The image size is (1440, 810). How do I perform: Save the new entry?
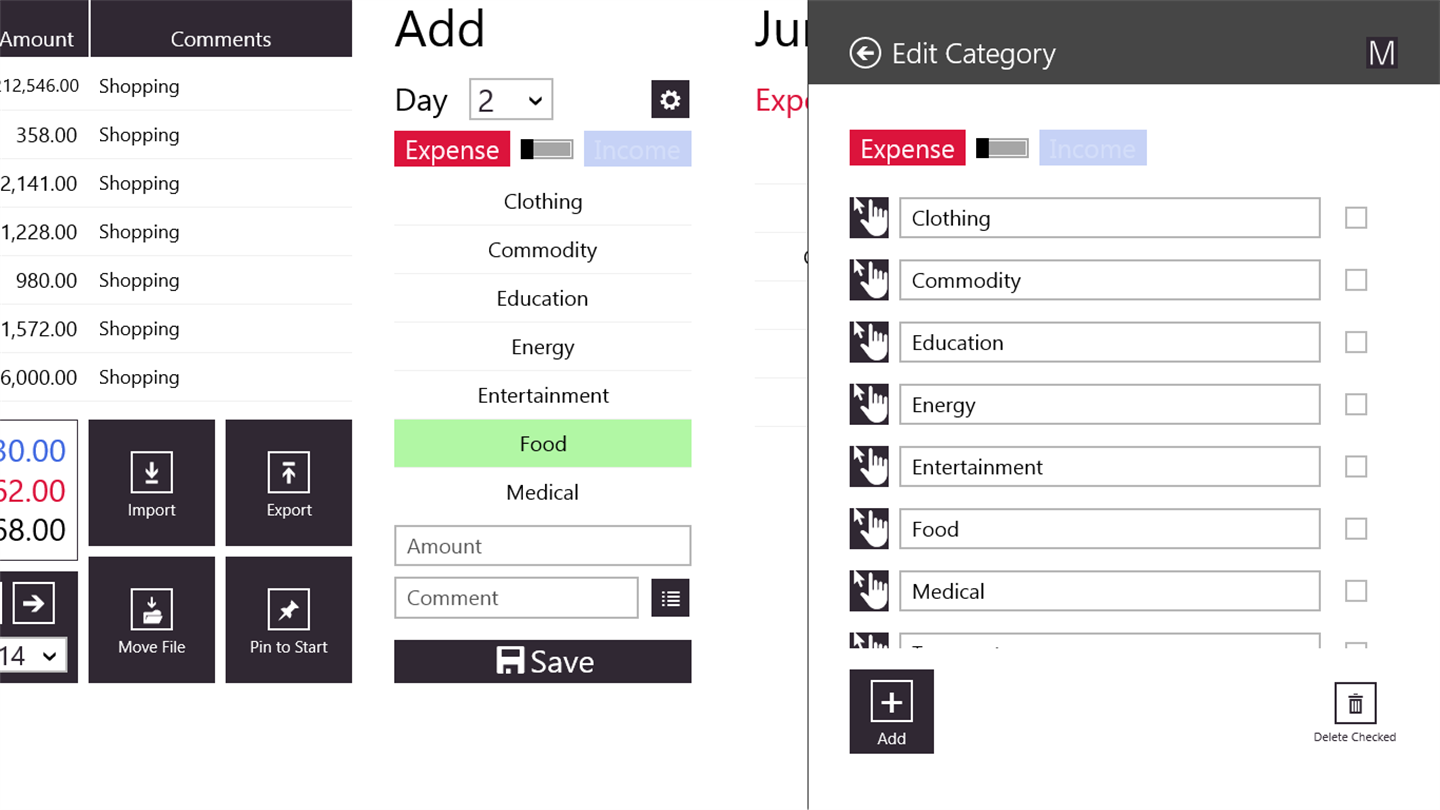click(543, 662)
